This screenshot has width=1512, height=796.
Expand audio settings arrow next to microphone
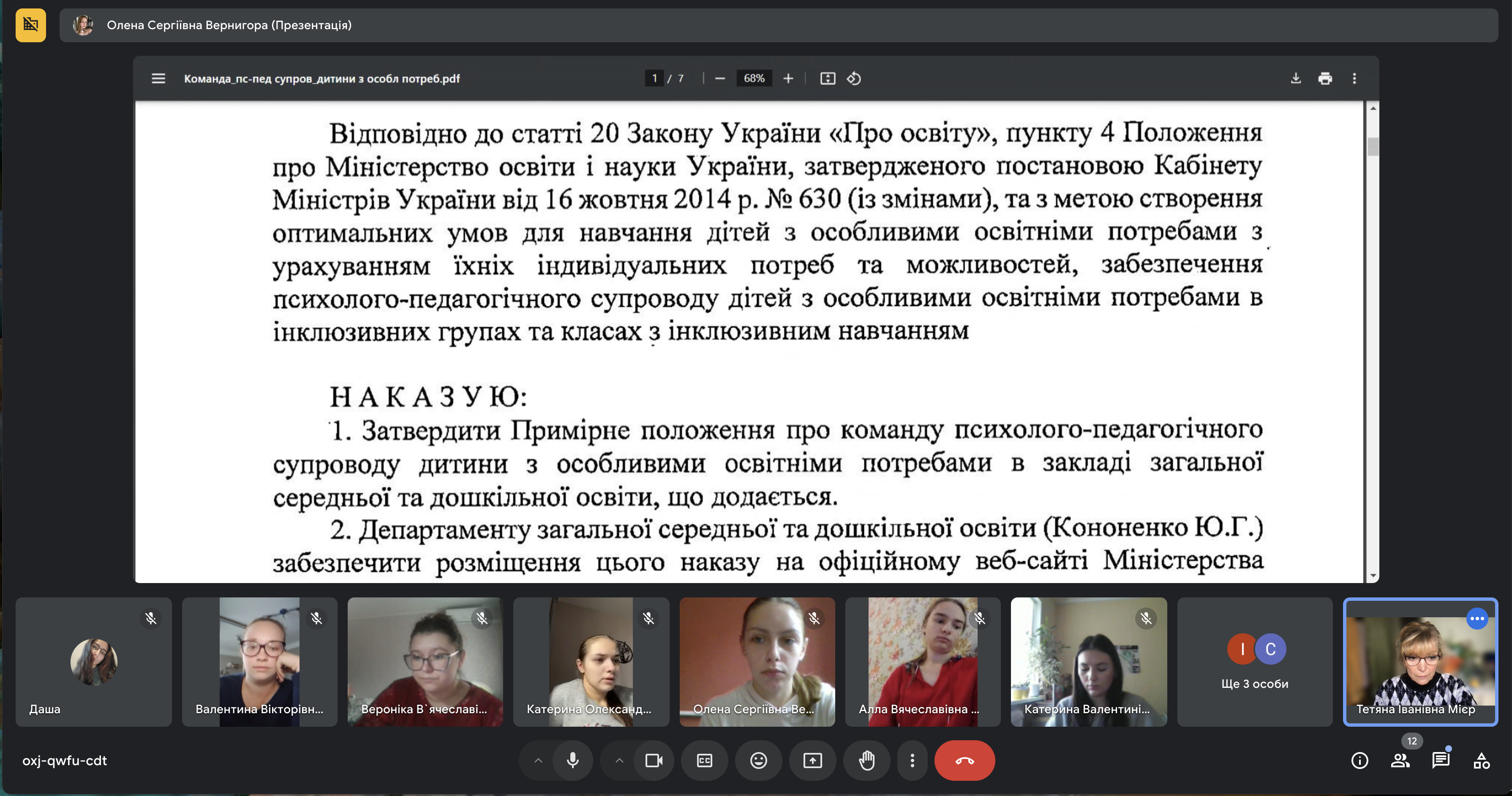point(538,761)
